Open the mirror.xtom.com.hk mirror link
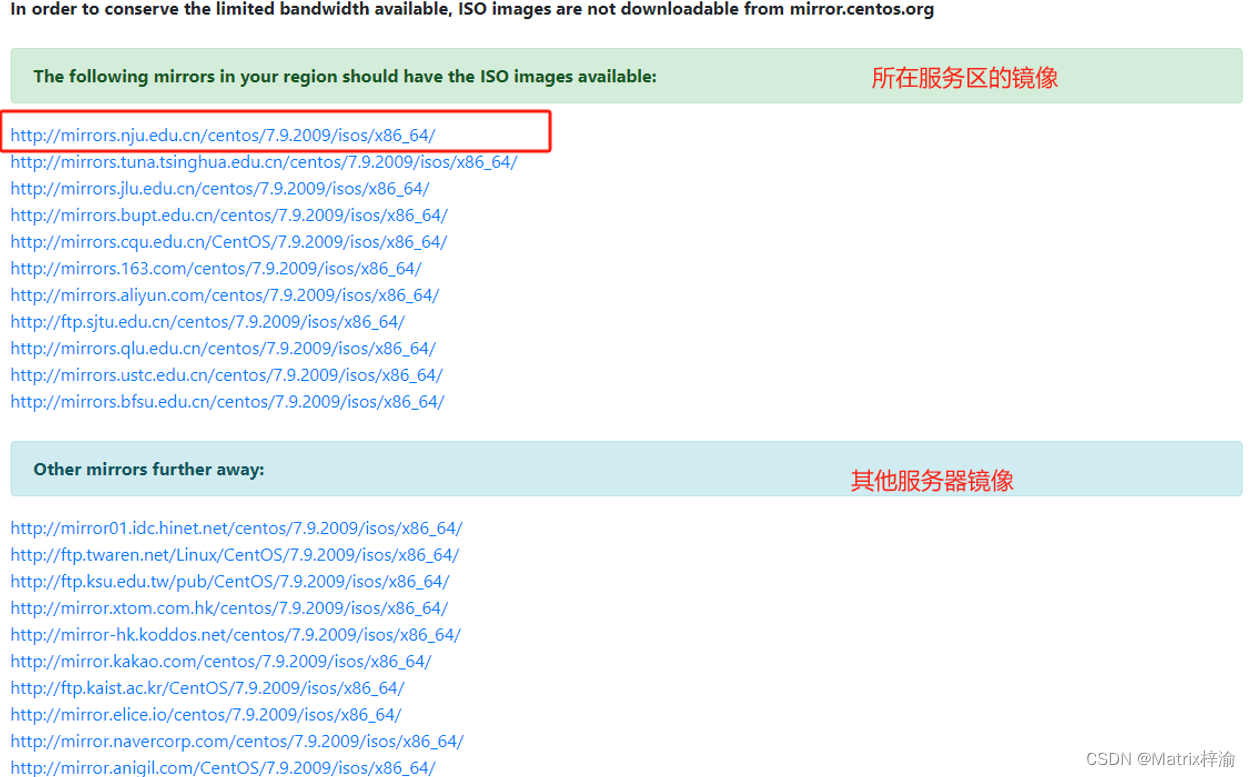1251x777 pixels. point(229,608)
